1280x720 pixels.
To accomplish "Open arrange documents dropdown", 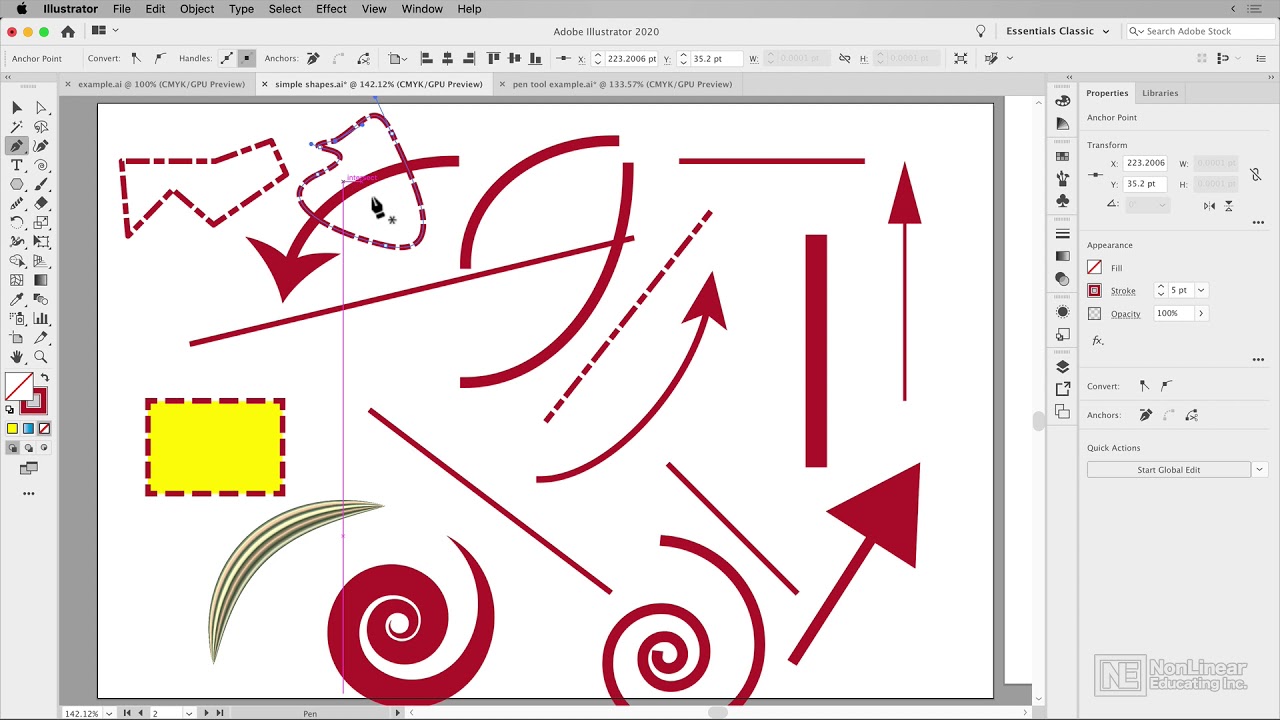I will pos(104,31).
